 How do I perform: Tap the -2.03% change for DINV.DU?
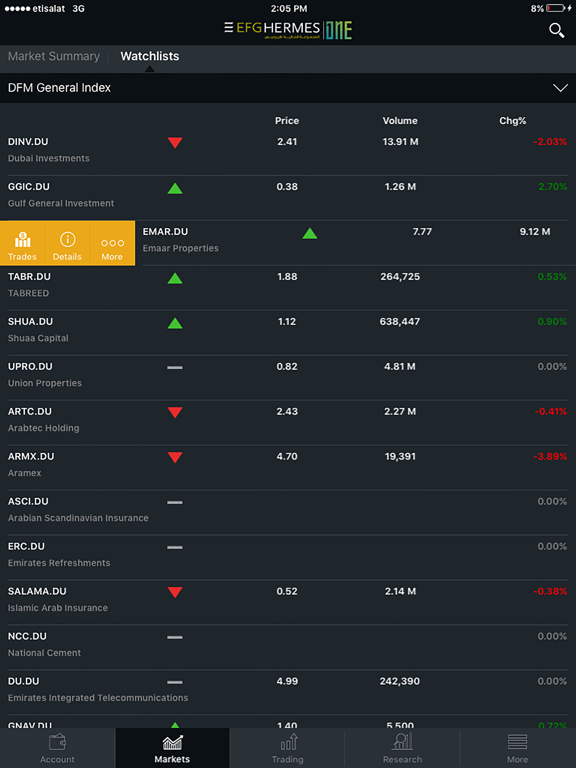(550, 142)
